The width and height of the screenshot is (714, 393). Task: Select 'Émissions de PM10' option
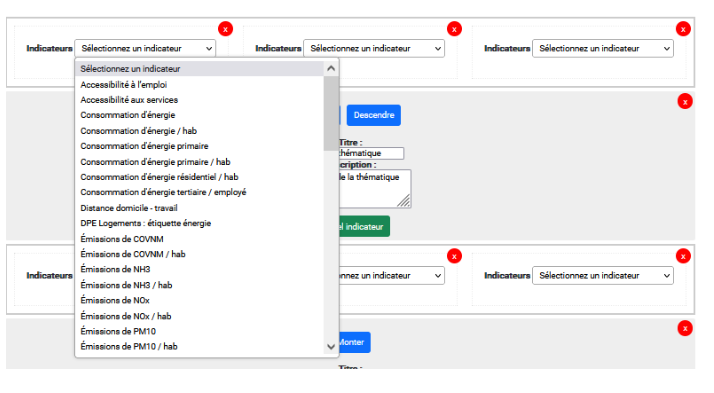199,332
